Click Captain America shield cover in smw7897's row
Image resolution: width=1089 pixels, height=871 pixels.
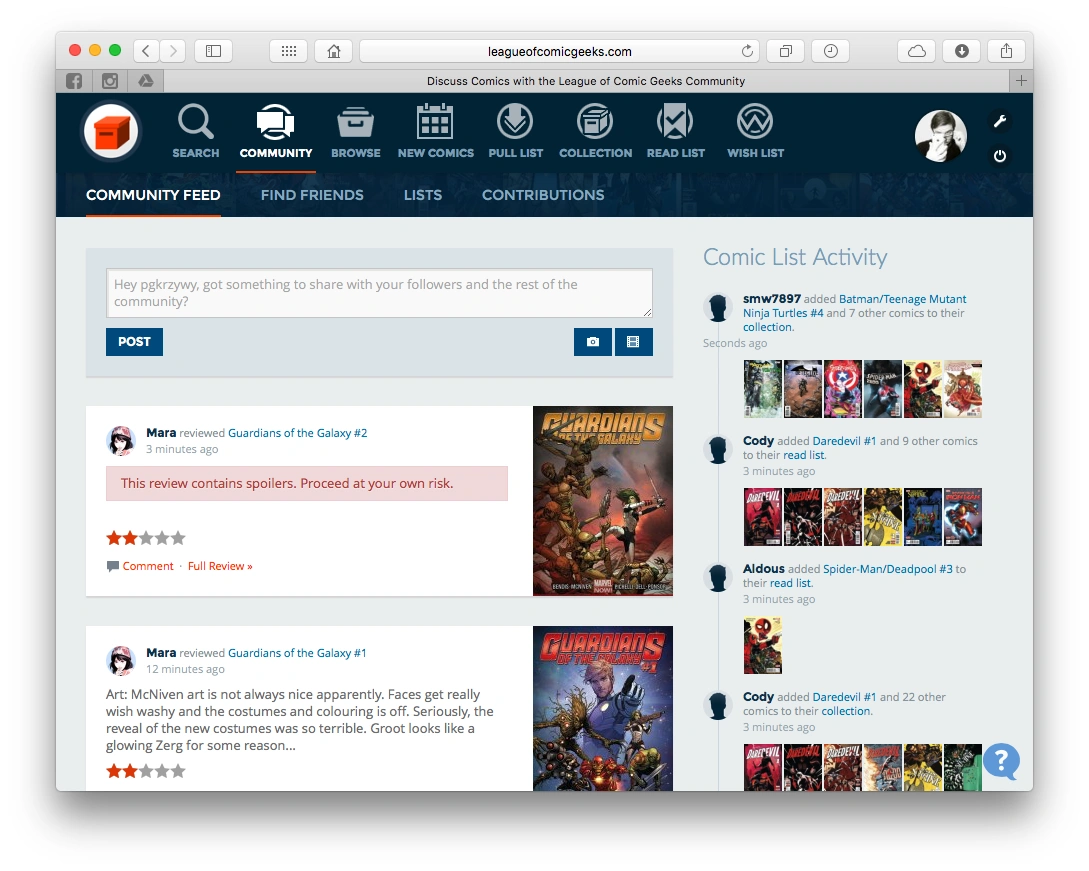(842, 389)
